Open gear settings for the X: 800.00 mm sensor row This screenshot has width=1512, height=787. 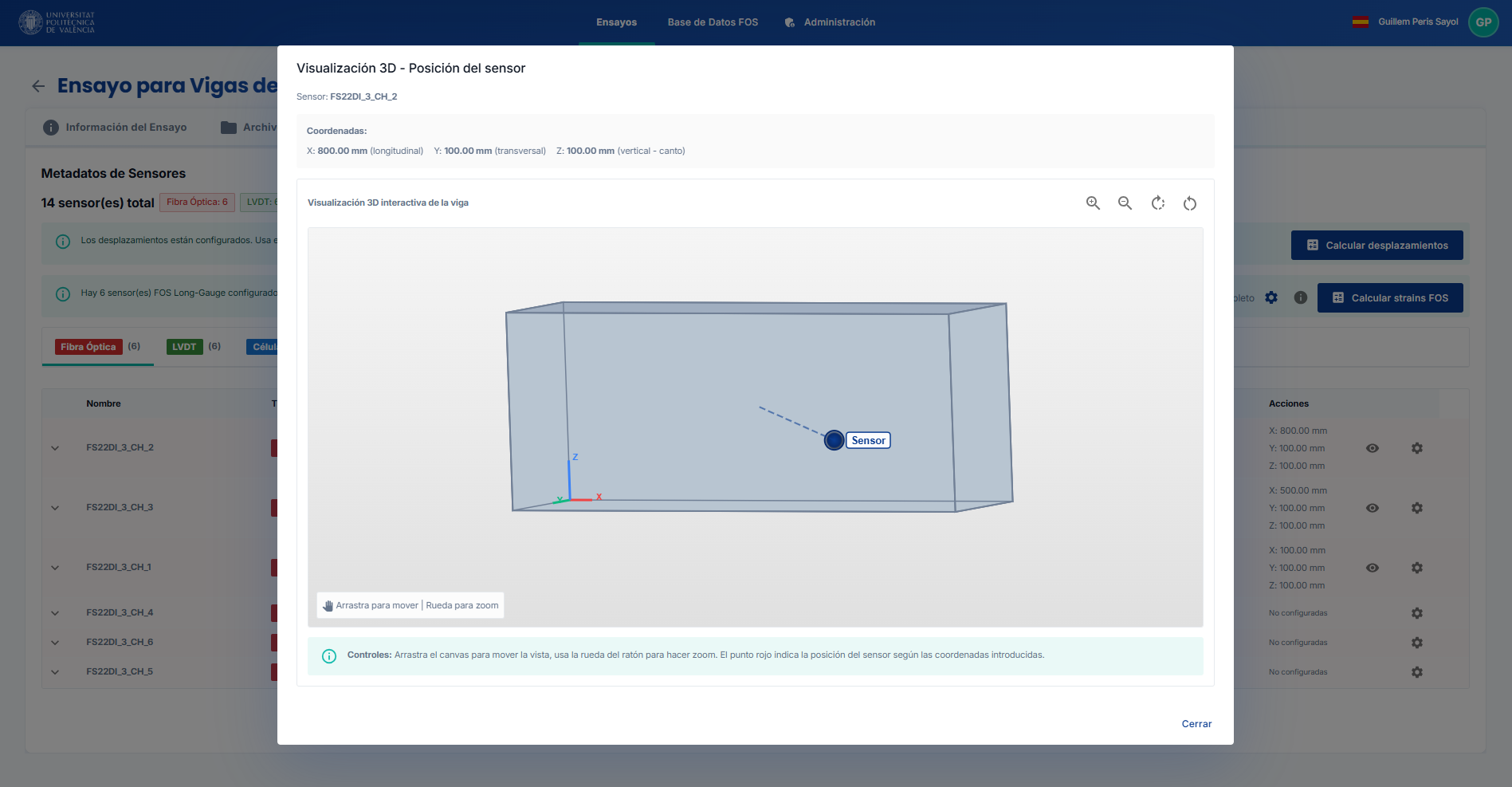pyautogui.click(x=1417, y=447)
